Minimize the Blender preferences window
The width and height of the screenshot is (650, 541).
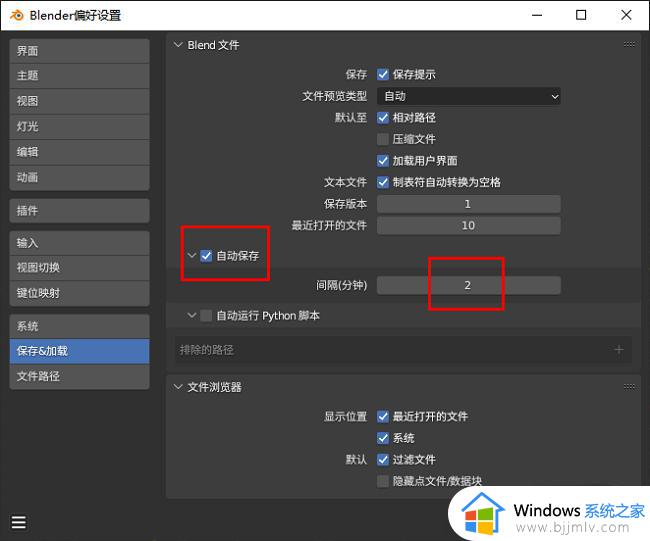[x=537, y=15]
